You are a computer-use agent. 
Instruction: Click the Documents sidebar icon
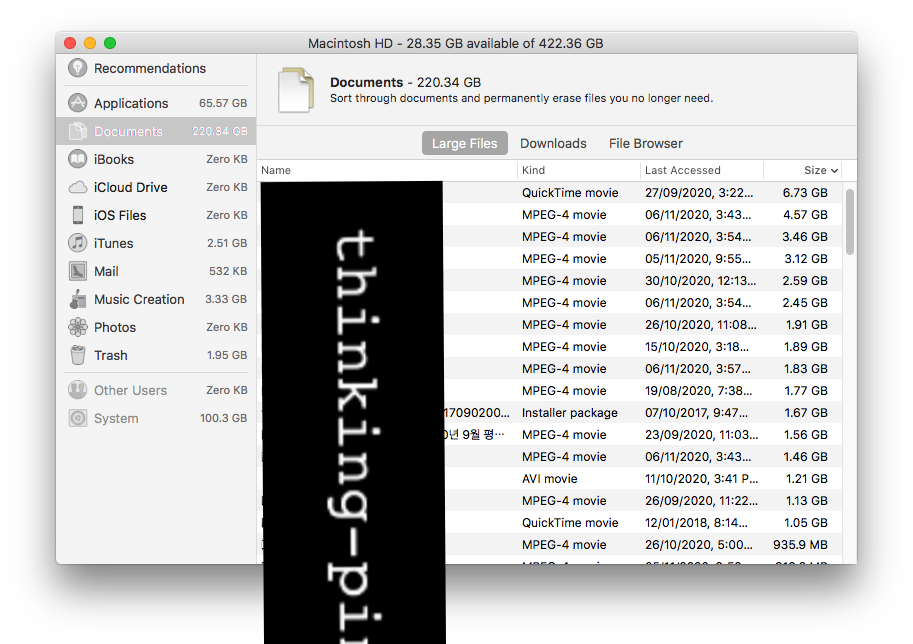tap(77, 131)
